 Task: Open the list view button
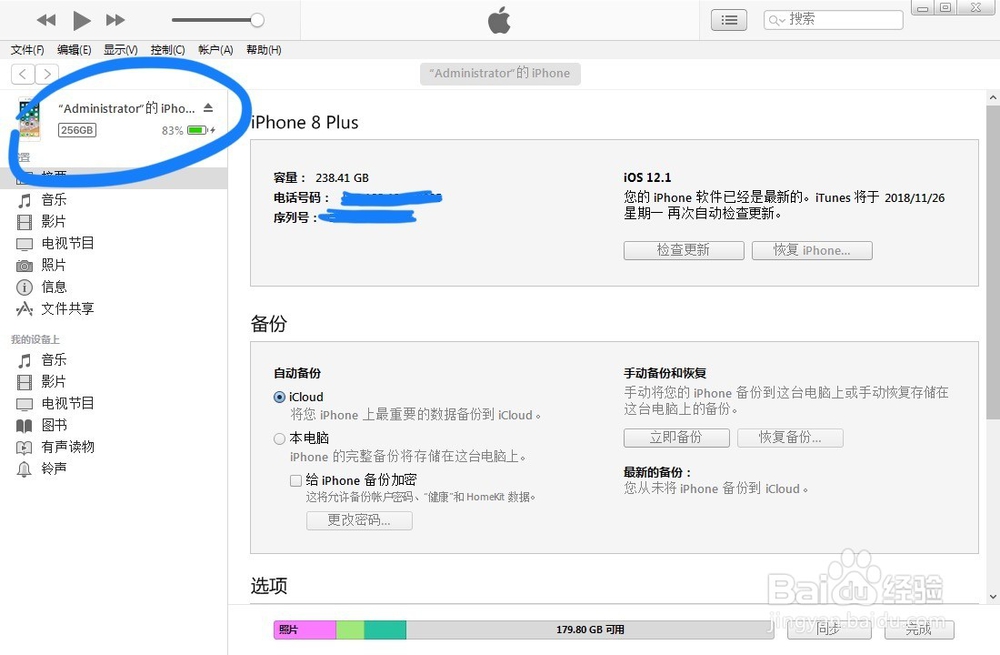729,20
